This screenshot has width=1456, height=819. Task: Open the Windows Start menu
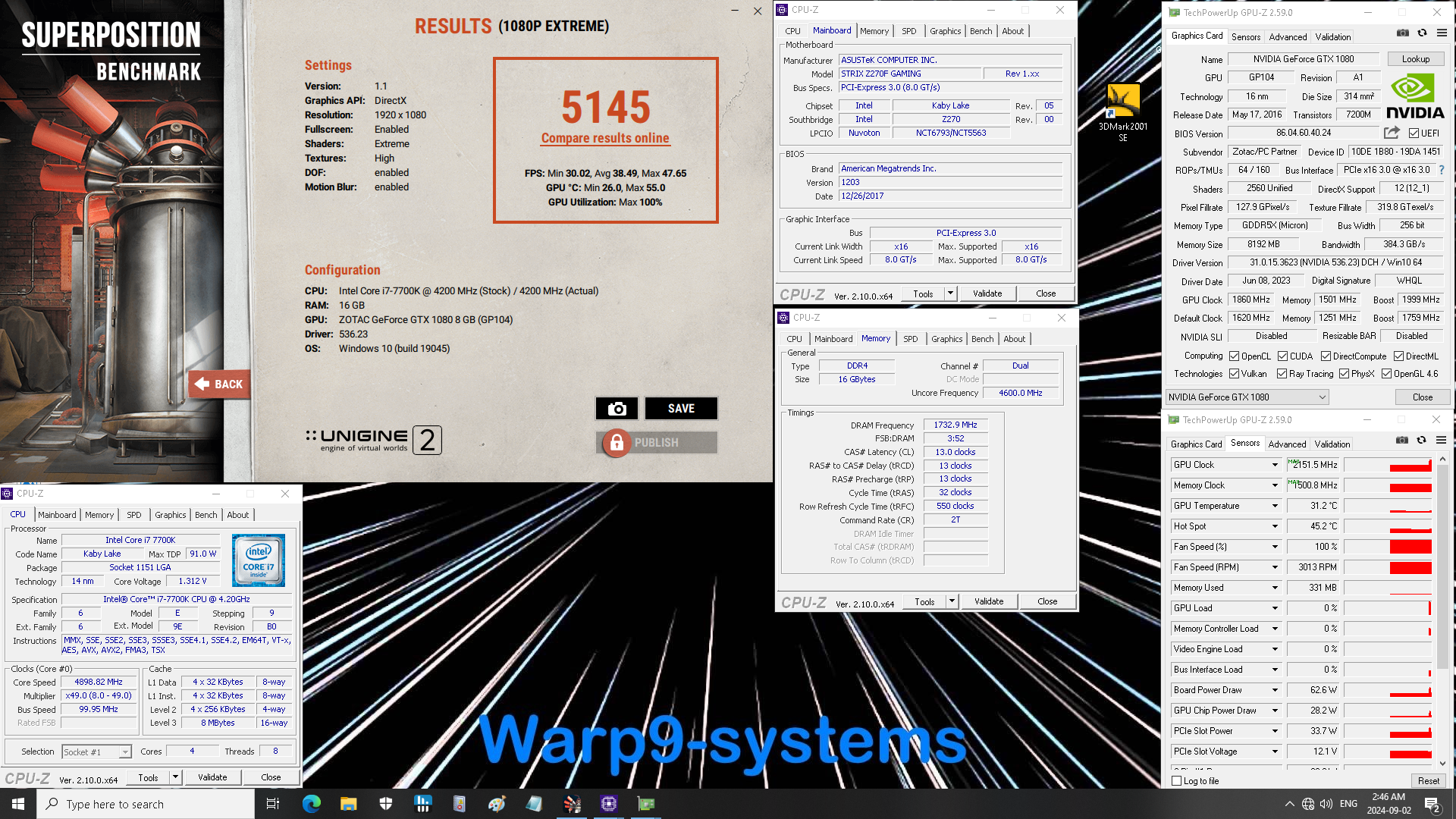18,804
